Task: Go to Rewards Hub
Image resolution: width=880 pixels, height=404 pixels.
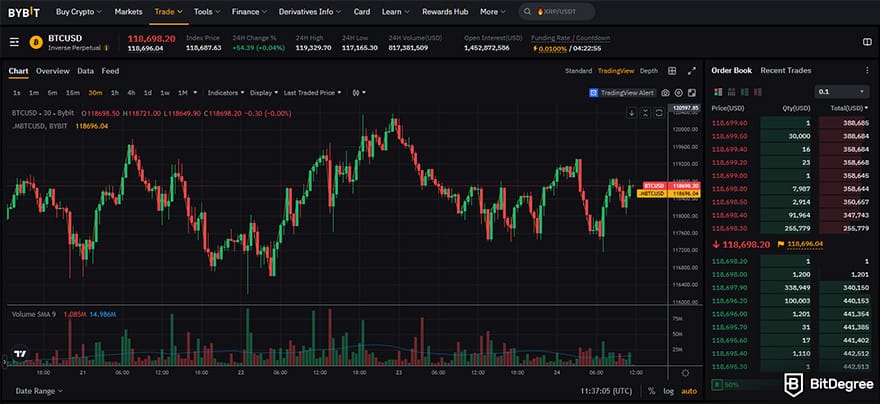Action: pyautogui.click(x=445, y=11)
